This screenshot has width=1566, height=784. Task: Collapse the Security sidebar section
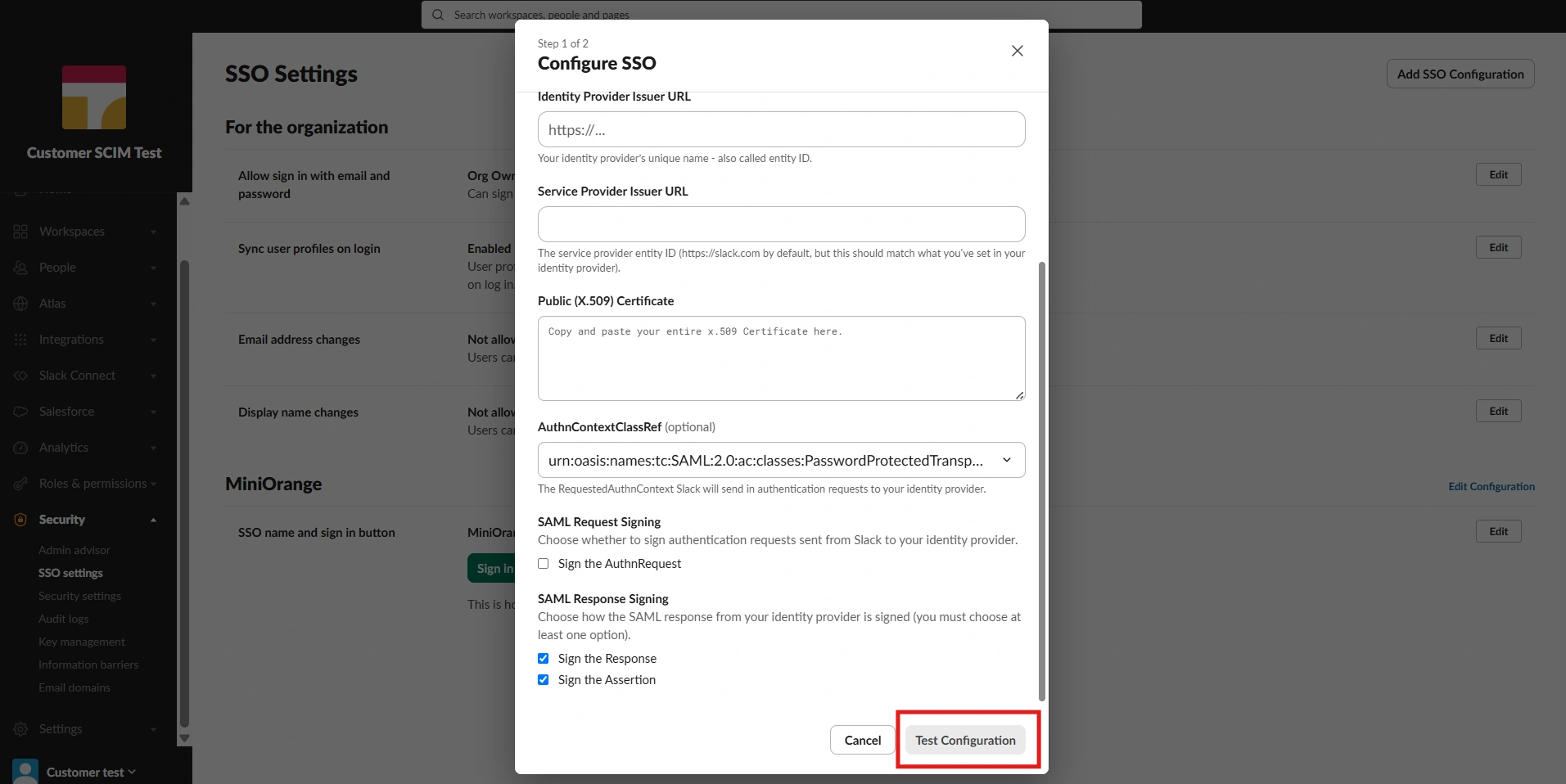(153, 520)
